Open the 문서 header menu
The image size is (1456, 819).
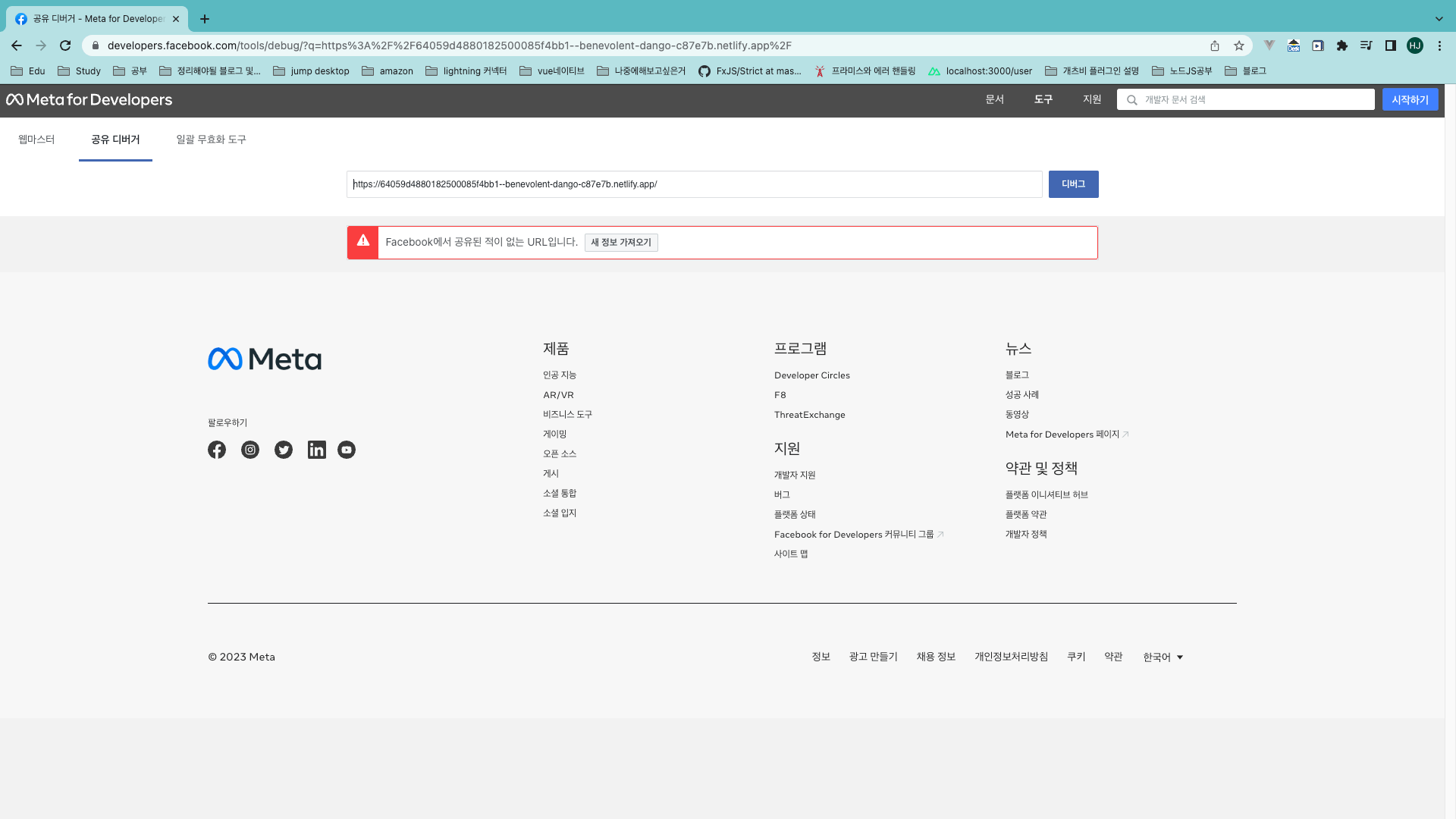995,99
